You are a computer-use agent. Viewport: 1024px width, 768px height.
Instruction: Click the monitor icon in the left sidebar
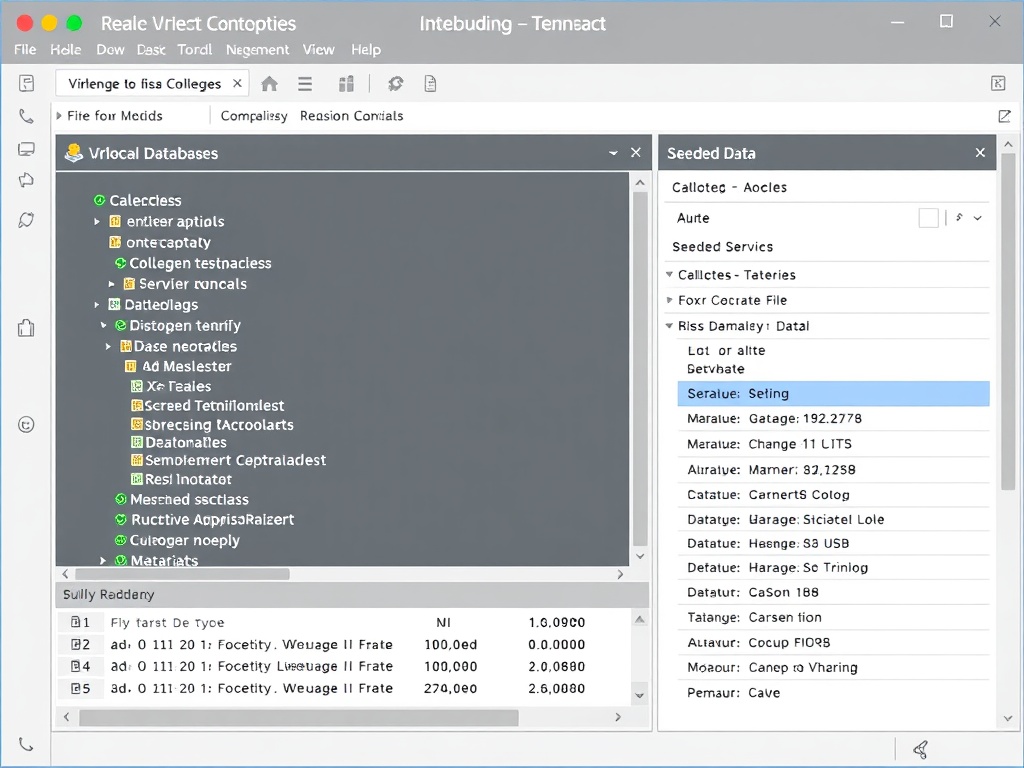pyautogui.click(x=26, y=148)
